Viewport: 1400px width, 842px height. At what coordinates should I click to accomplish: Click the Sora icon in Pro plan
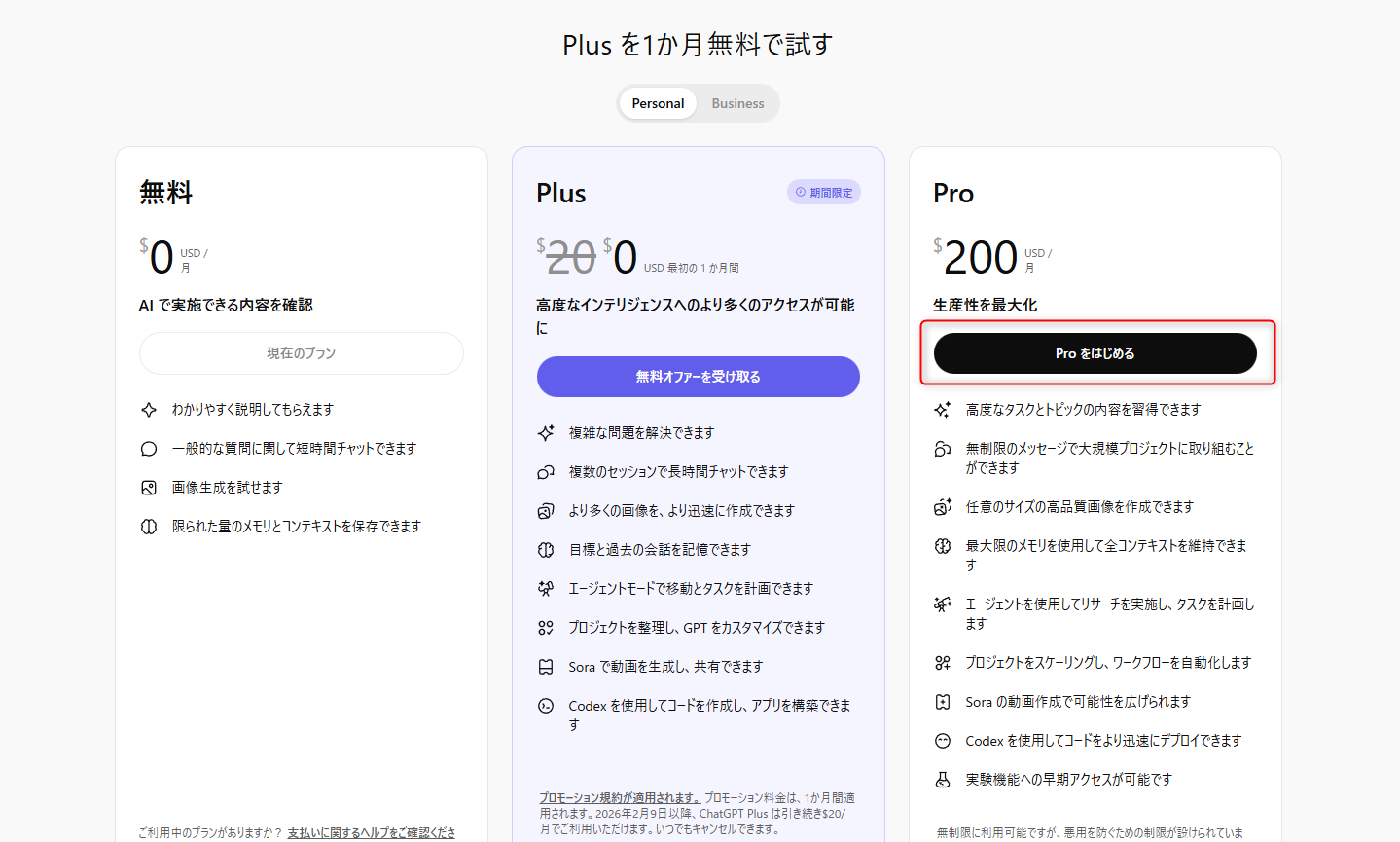point(943,702)
